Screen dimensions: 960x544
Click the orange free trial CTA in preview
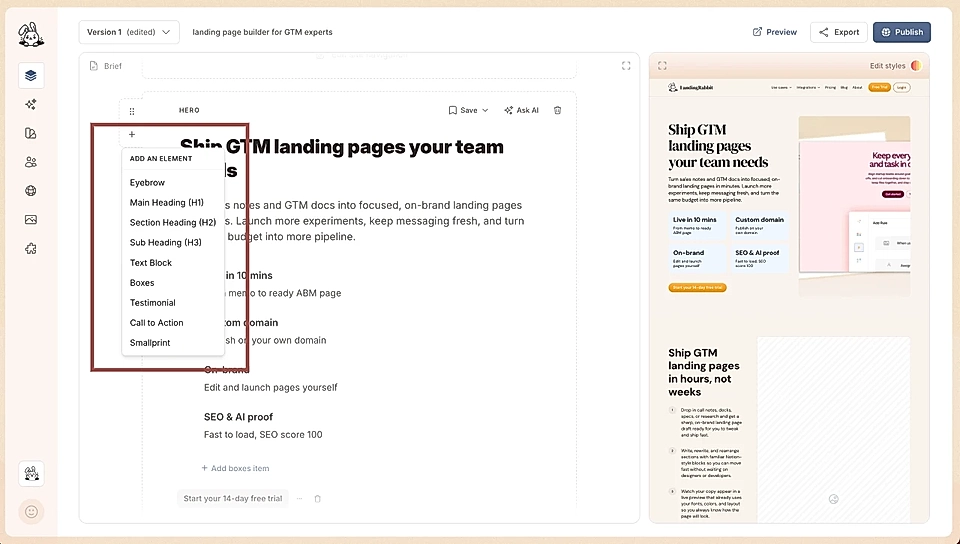[x=697, y=287]
